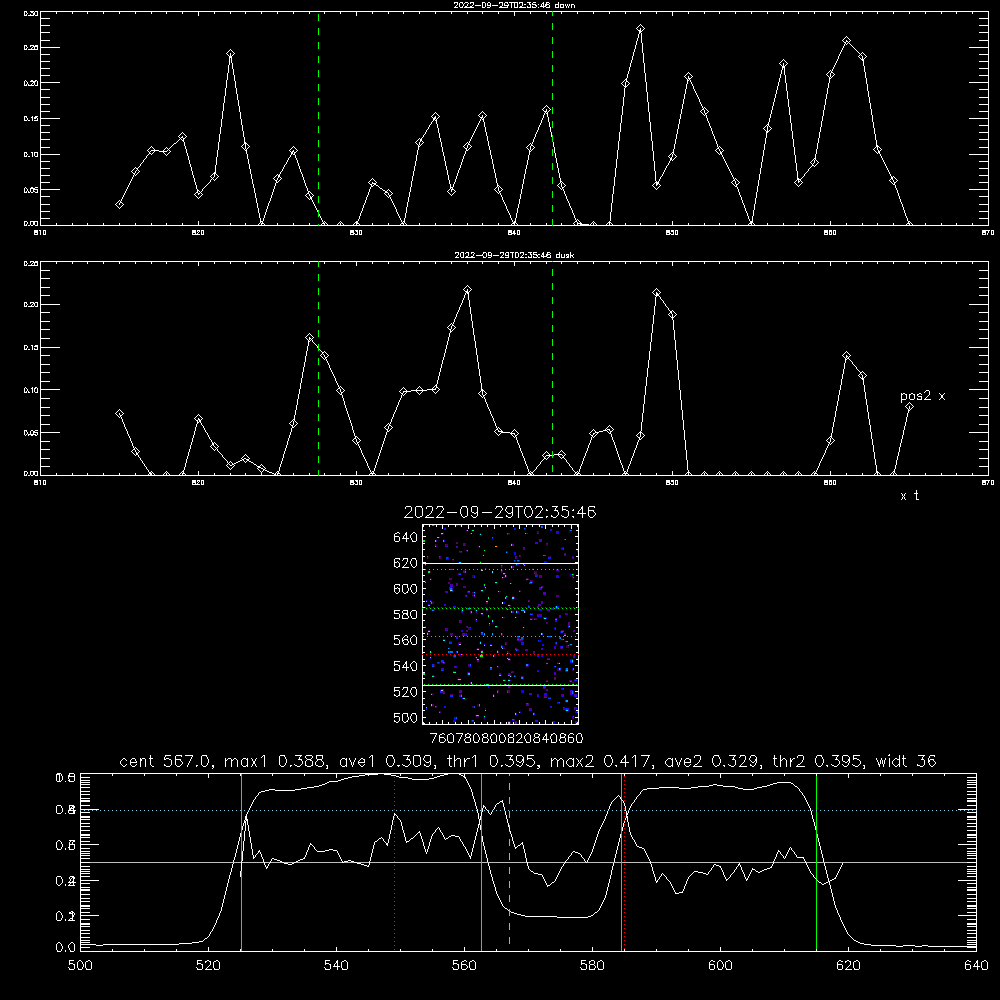Click the dusk peak diamond at 861
The height and width of the screenshot is (1000, 1000).
click(x=846, y=355)
